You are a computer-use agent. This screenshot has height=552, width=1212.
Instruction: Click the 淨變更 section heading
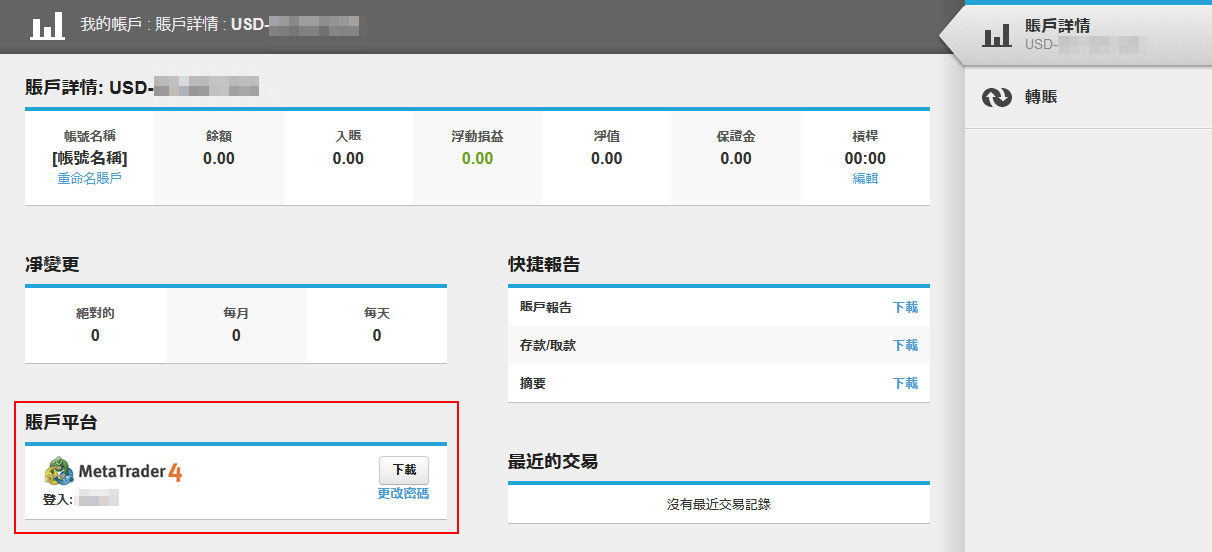(x=52, y=265)
